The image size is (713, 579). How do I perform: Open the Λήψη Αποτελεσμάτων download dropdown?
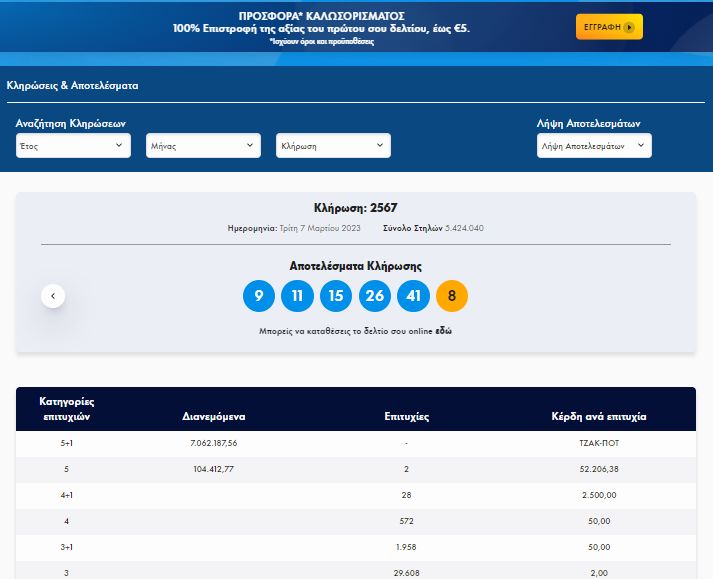[x=594, y=146]
